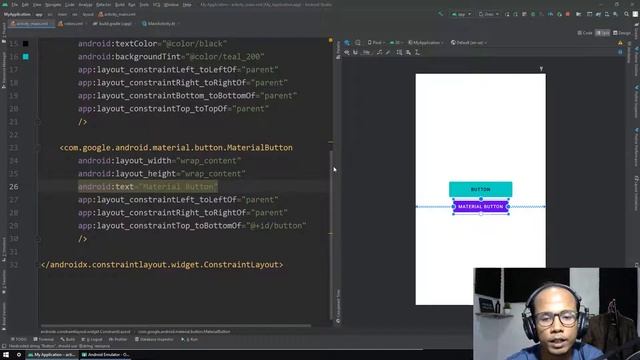Open the Help menu
This screenshot has width=640, height=360.
tap(187, 4)
